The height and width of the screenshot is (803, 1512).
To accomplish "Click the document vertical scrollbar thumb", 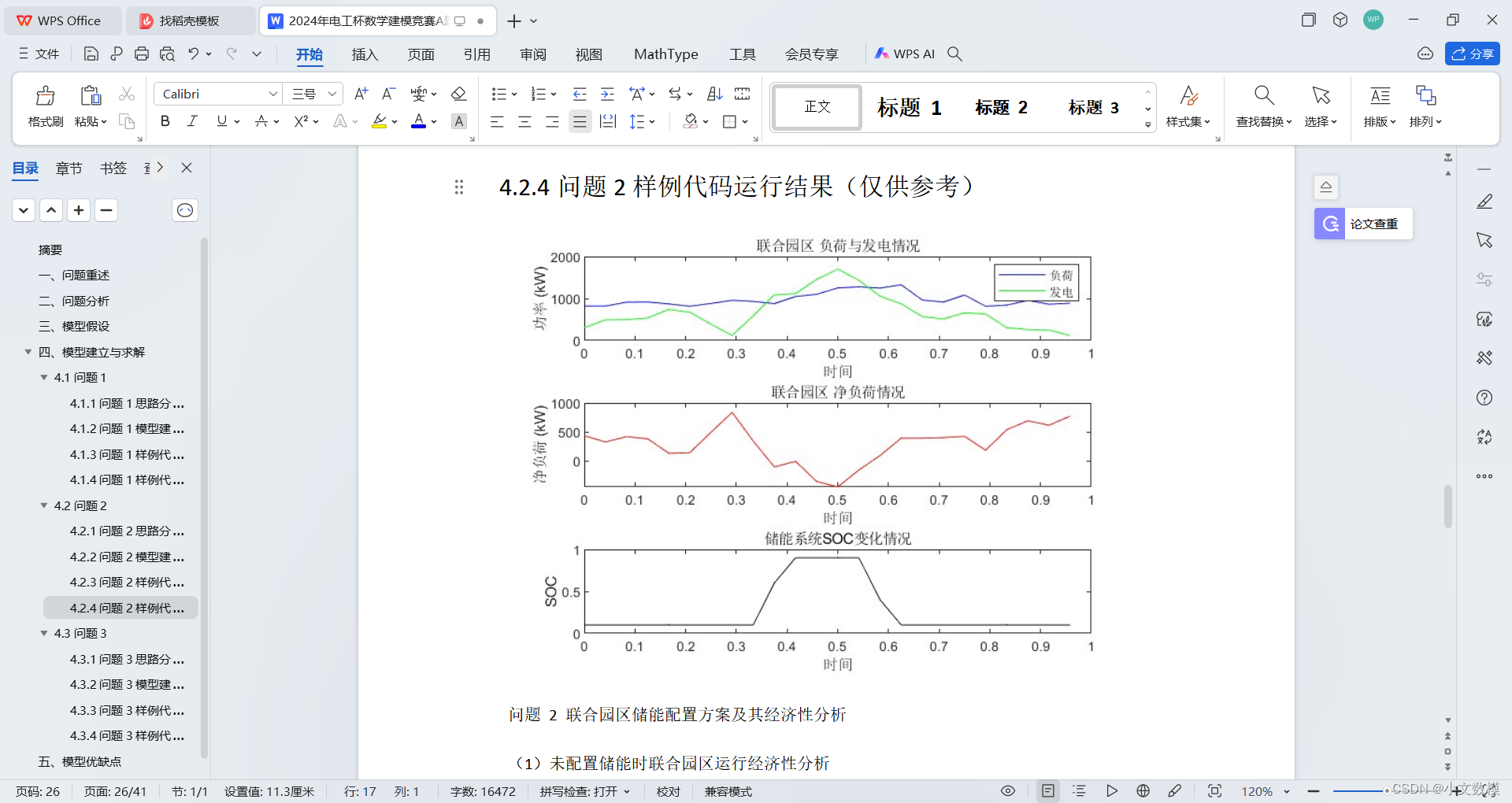I will click(x=1447, y=506).
